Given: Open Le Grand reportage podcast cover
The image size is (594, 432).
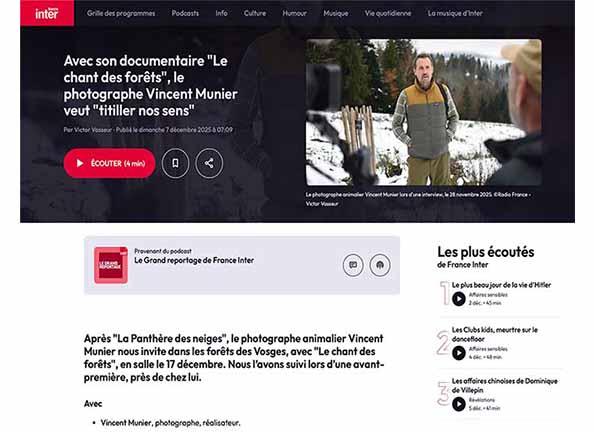Looking at the screenshot, I should [x=111, y=265].
